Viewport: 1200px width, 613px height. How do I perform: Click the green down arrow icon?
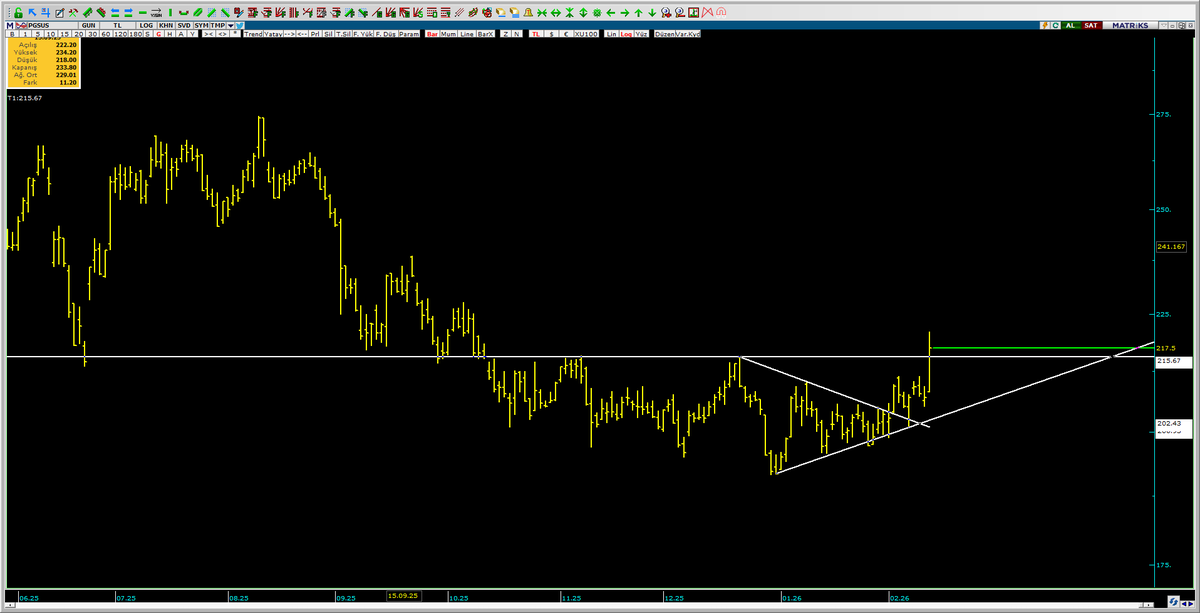tap(652, 13)
